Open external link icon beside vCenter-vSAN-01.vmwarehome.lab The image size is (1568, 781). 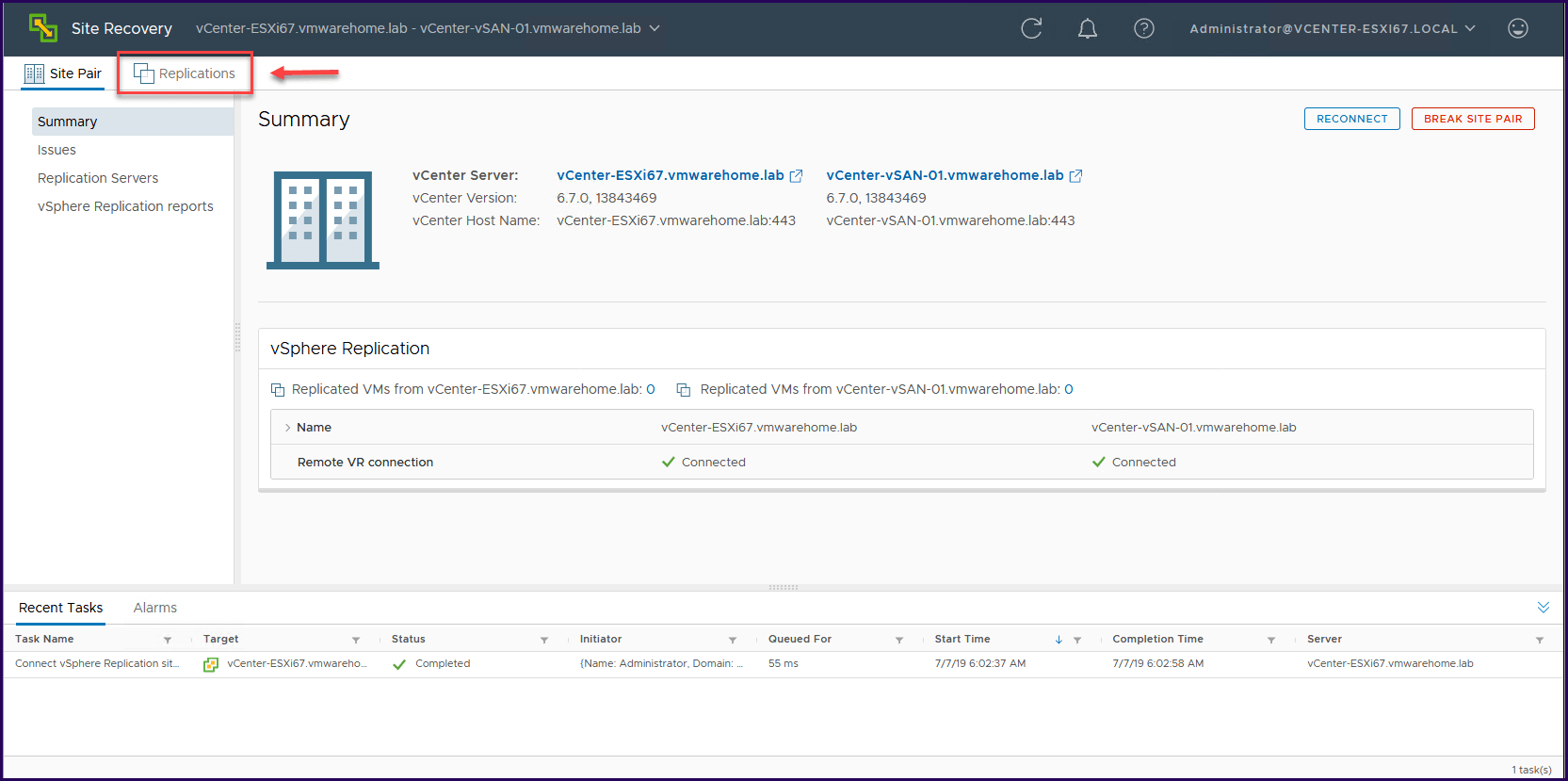coord(1075,176)
